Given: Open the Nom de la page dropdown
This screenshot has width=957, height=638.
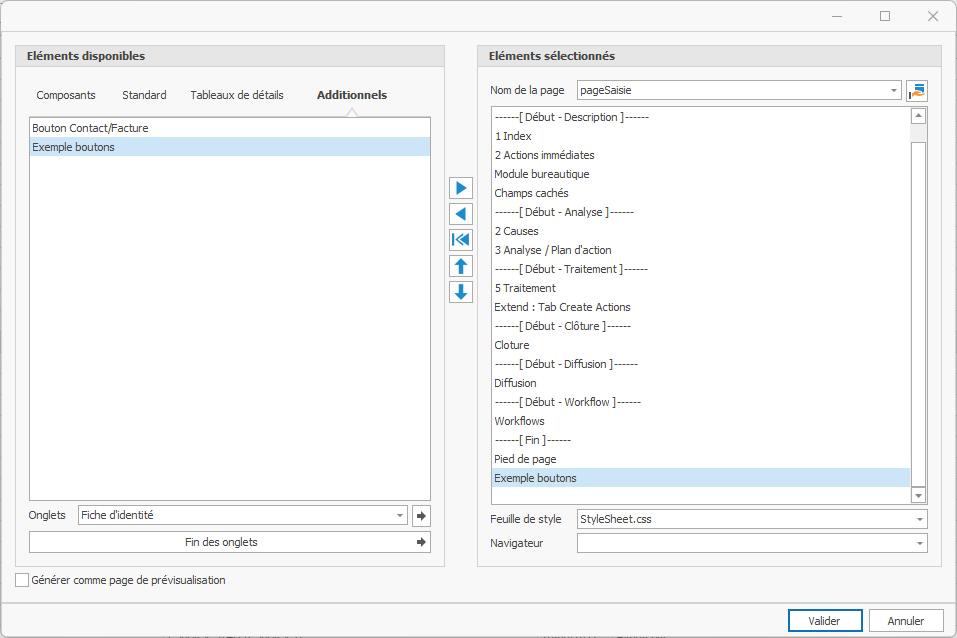Looking at the screenshot, I should pos(894,91).
